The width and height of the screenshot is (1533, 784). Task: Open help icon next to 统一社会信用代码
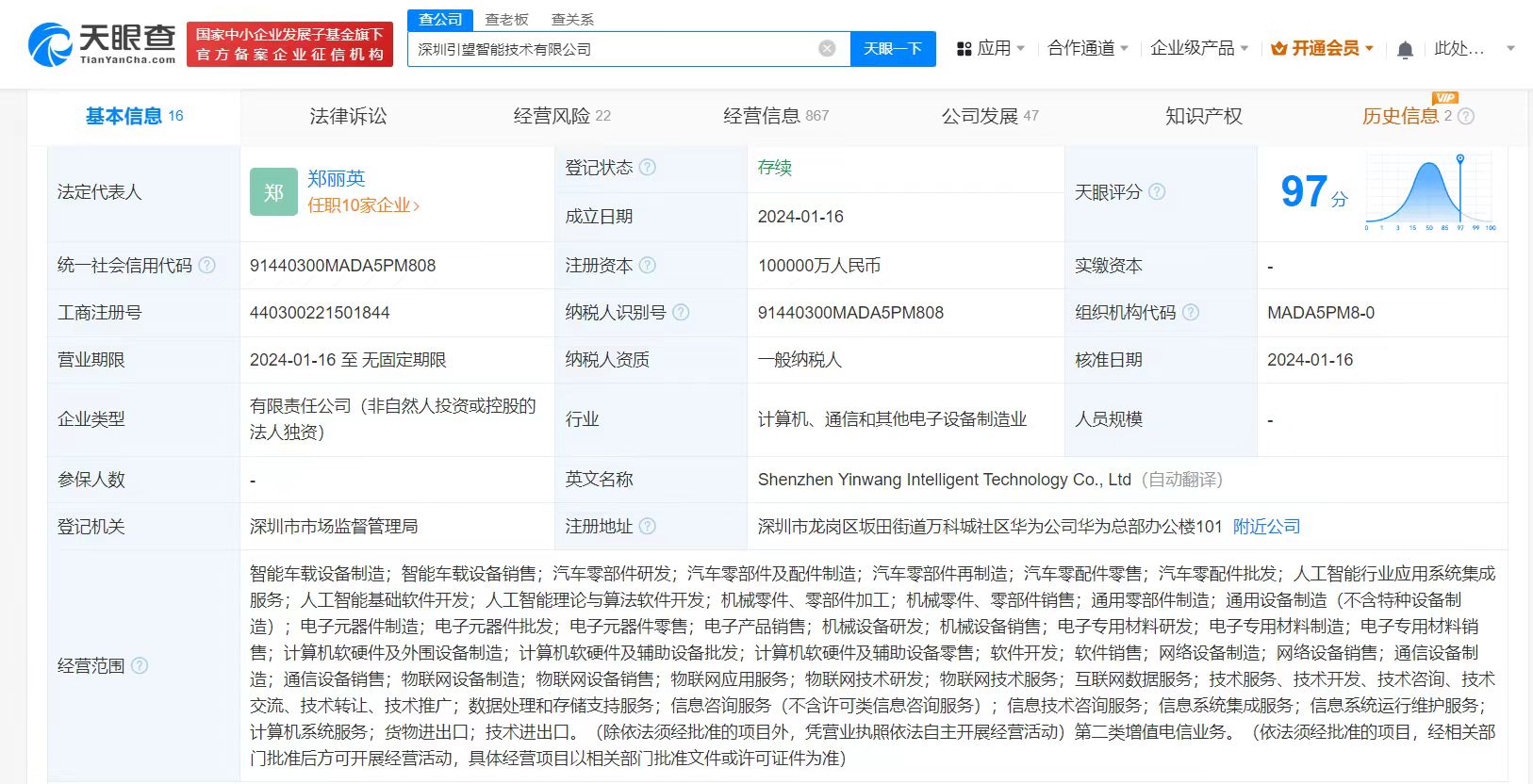point(206,266)
